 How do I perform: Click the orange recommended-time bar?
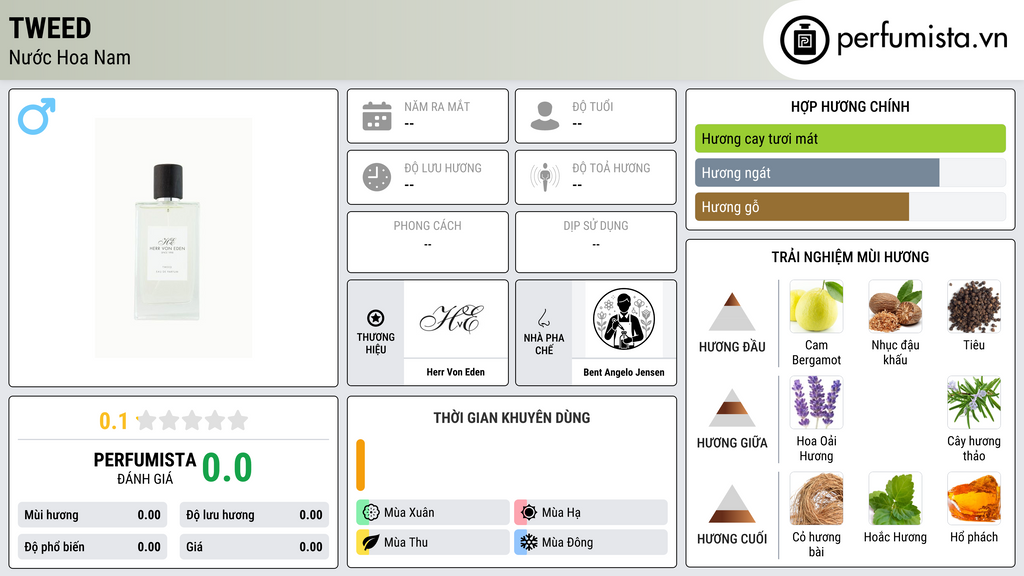pyautogui.click(x=360, y=465)
